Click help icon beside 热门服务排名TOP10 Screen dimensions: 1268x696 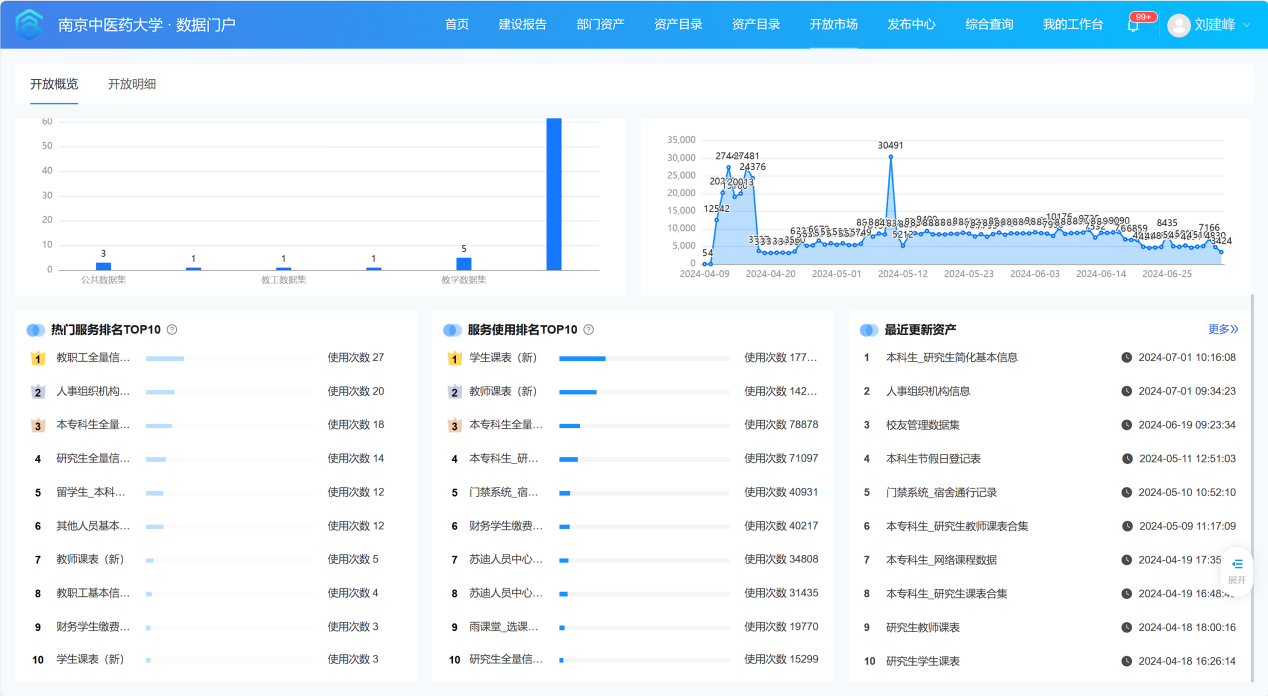tap(172, 329)
